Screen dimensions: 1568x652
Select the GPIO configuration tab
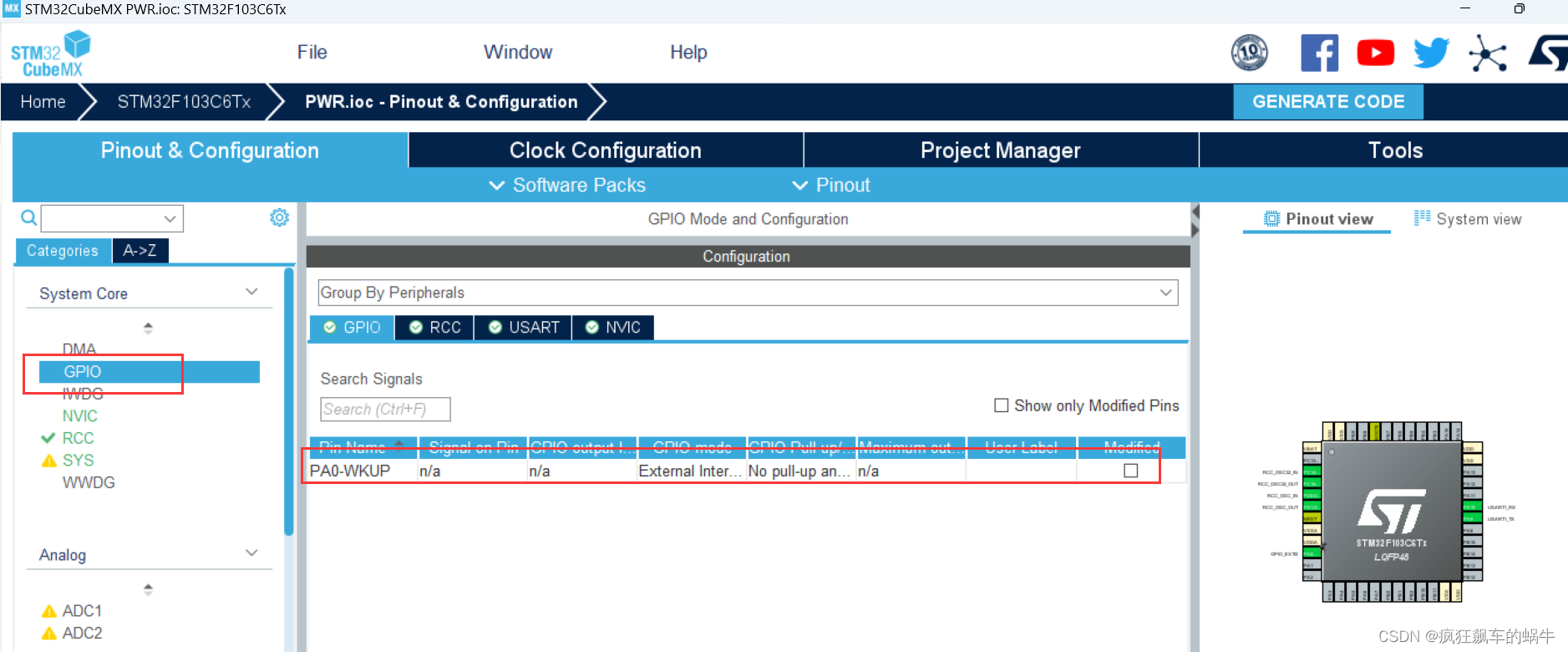(x=352, y=328)
